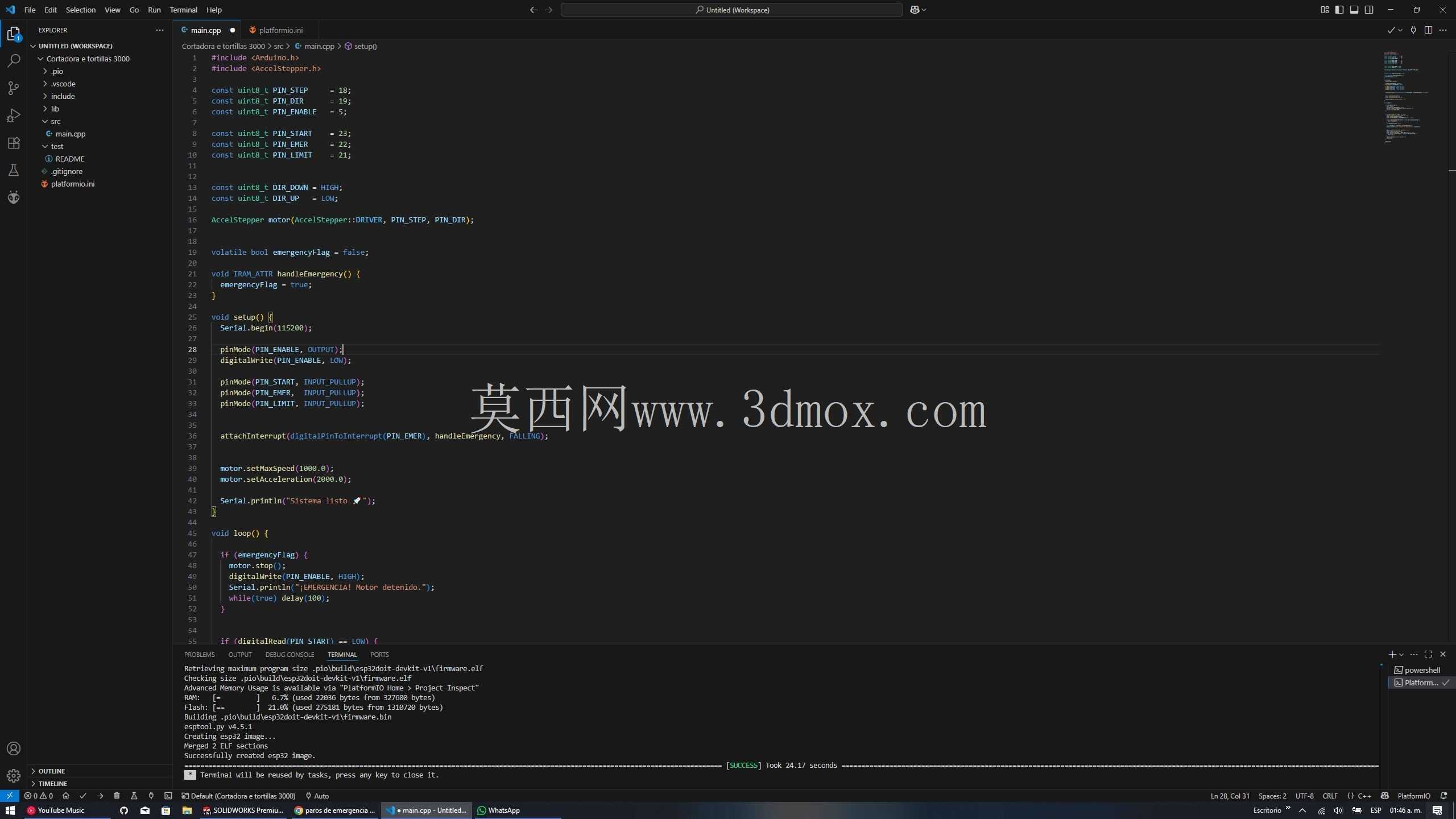Split the editor to the right

pos(1428,30)
